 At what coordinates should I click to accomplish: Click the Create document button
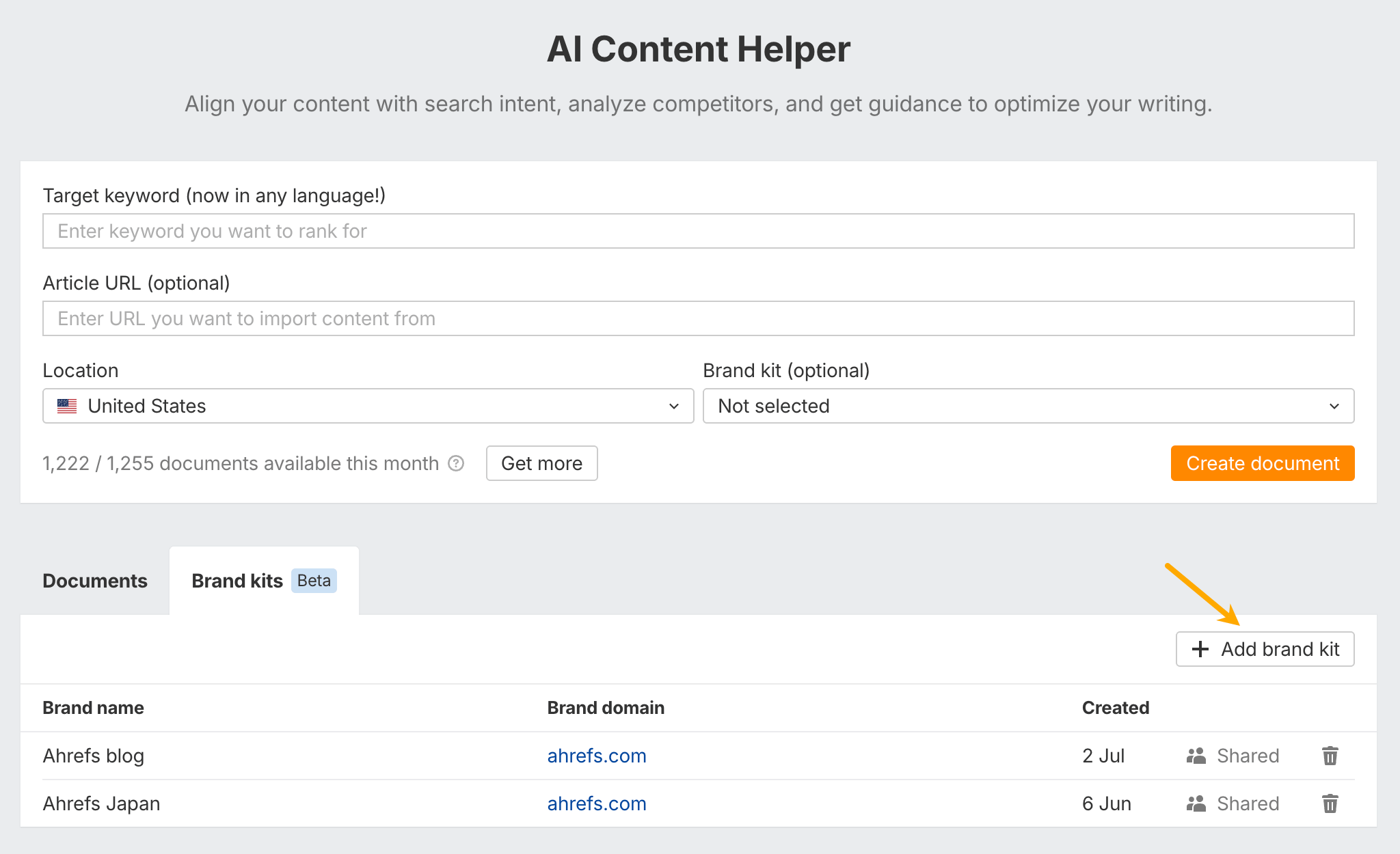[1262, 463]
